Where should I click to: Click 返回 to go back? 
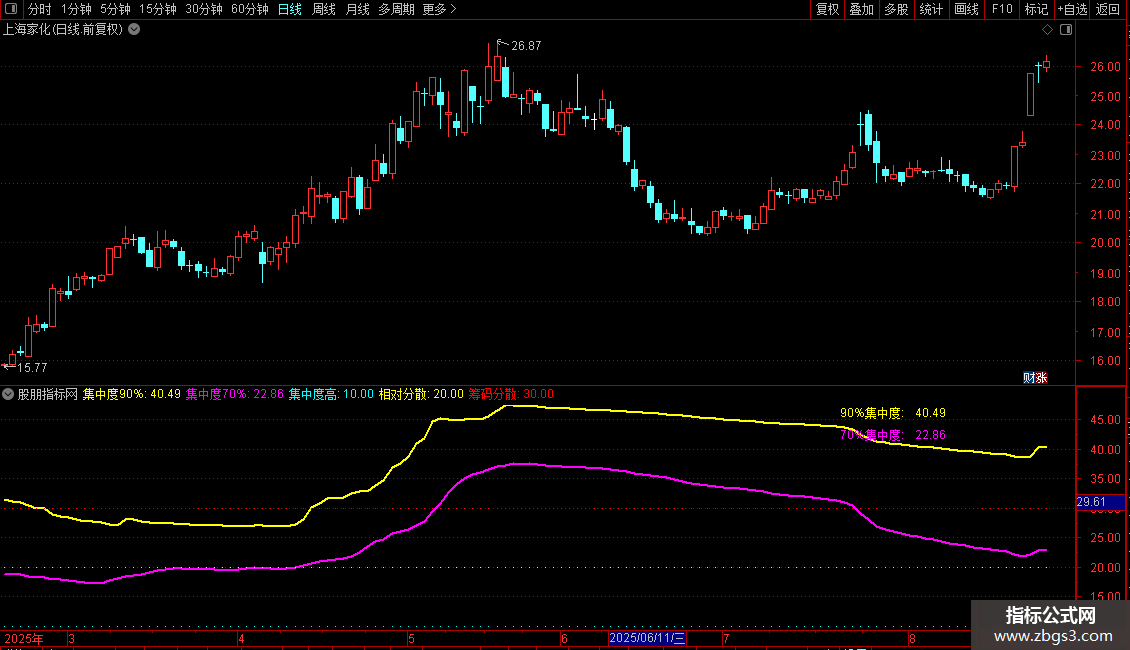click(1108, 9)
